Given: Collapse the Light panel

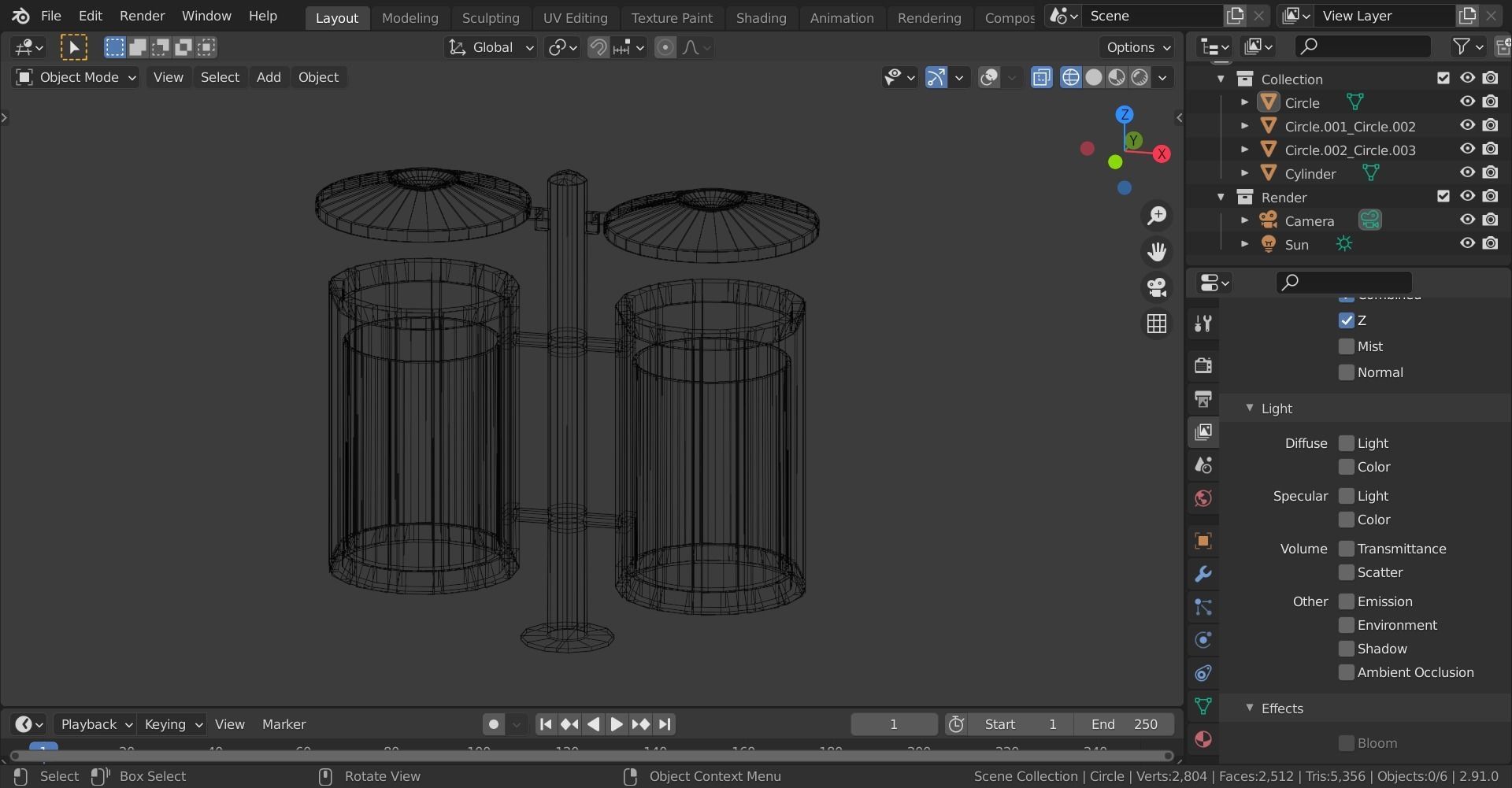Looking at the screenshot, I should pyautogui.click(x=1249, y=408).
